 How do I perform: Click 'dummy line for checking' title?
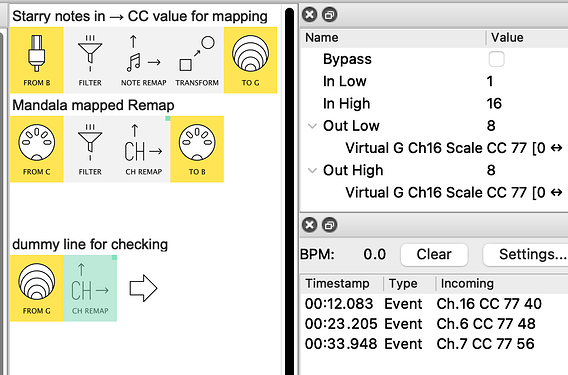(x=90, y=245)
